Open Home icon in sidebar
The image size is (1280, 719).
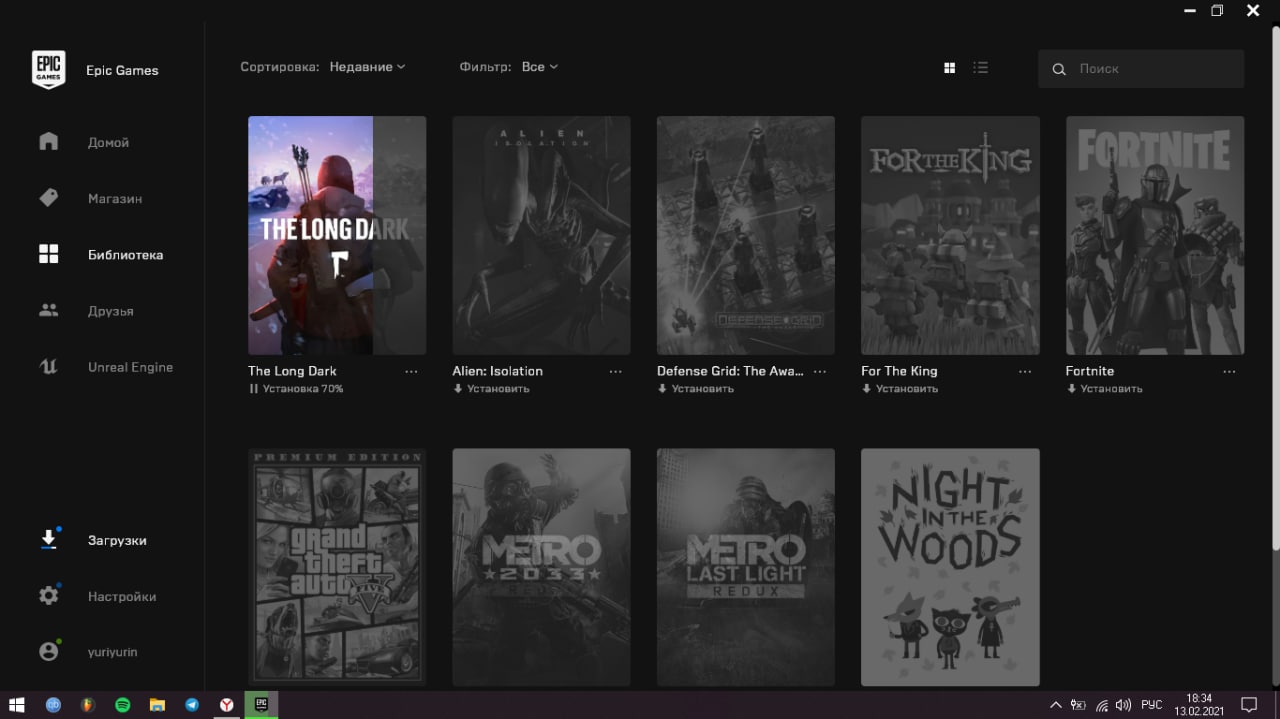coord(48,141)
